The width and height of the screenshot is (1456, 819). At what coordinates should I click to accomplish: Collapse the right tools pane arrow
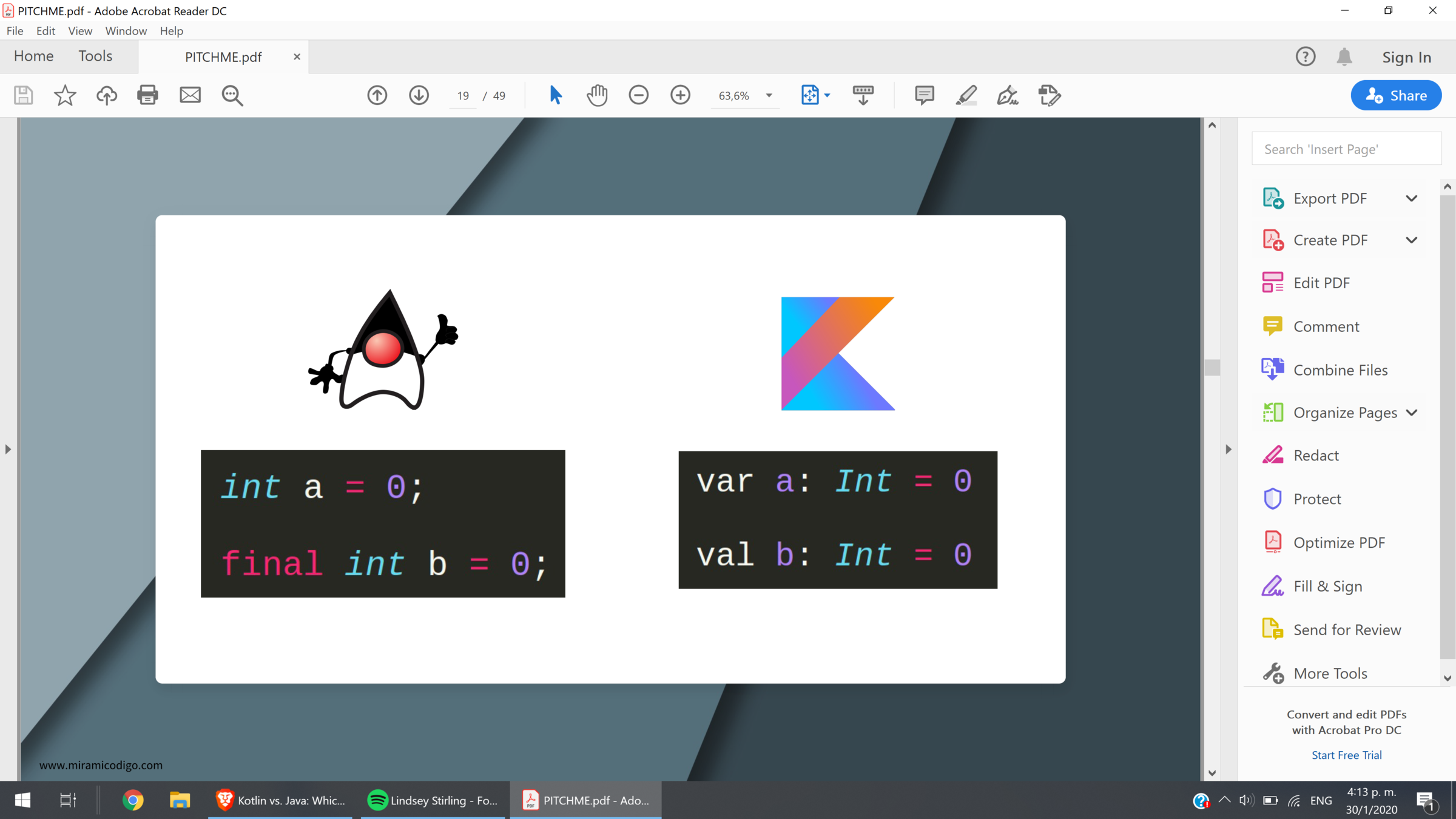(x=1228, y=450)
